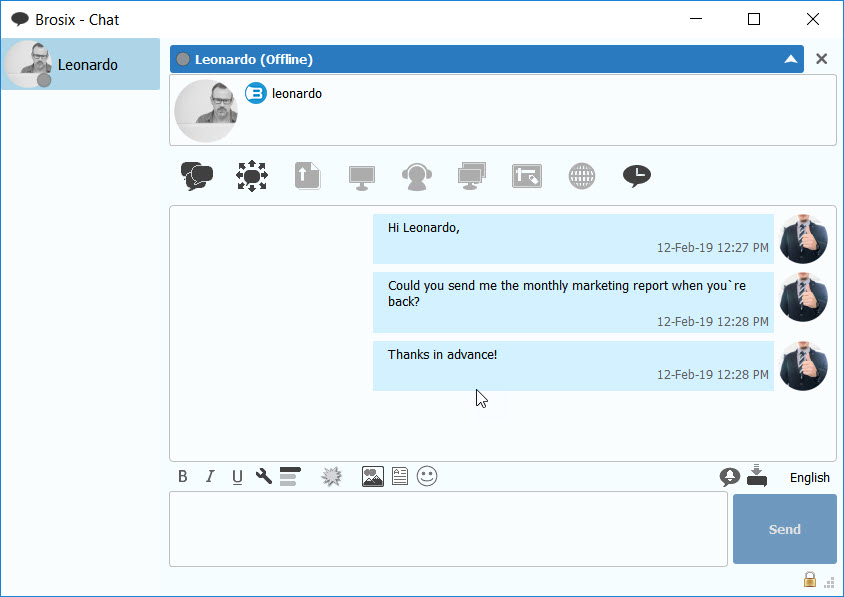This screenshot has width=844, height=597.
Task: Open predefined text template icon
Action: [x=400, y=476]
